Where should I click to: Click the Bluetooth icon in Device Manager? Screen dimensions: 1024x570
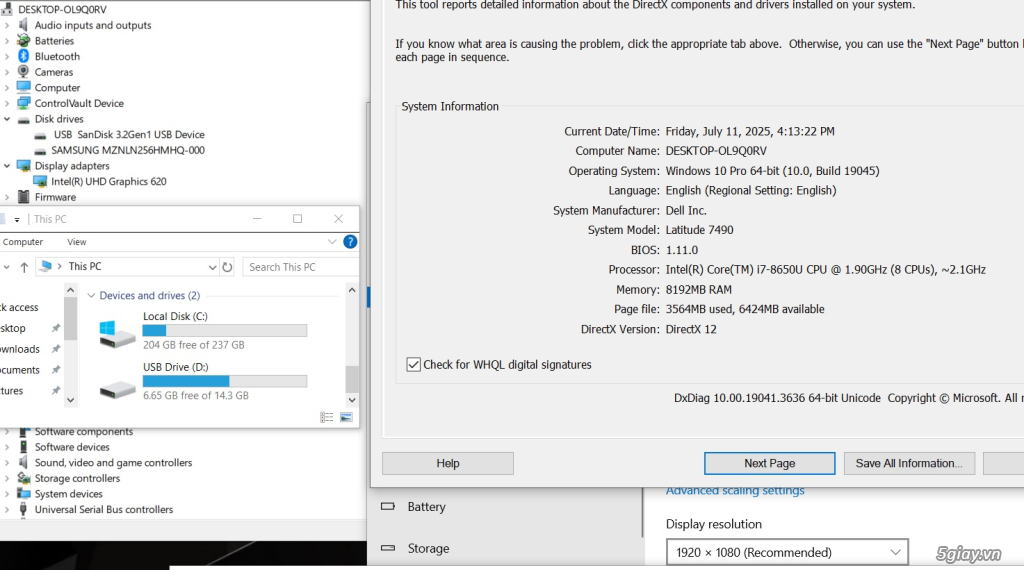coord(24,56)
